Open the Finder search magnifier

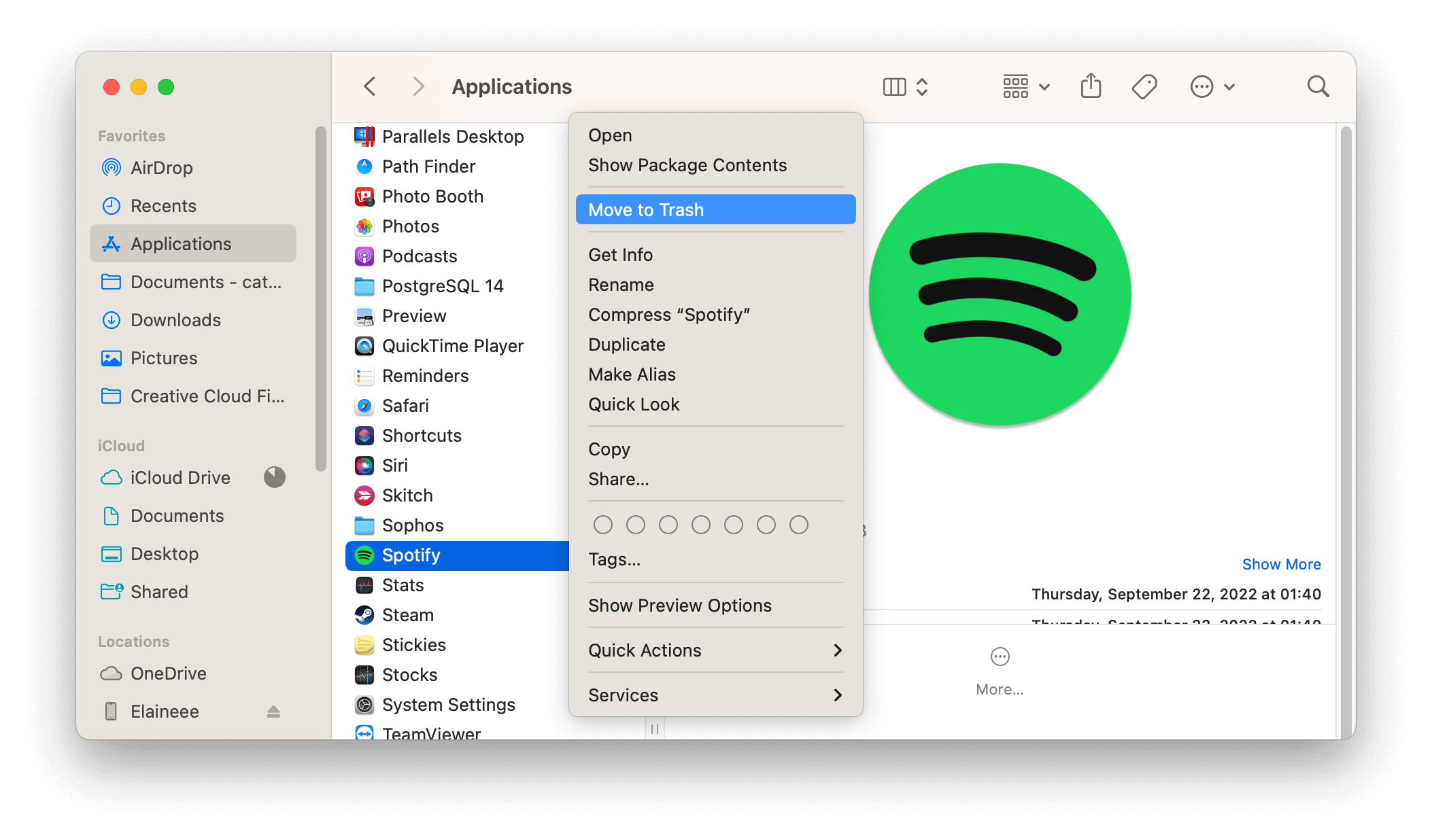(1318, 86)
